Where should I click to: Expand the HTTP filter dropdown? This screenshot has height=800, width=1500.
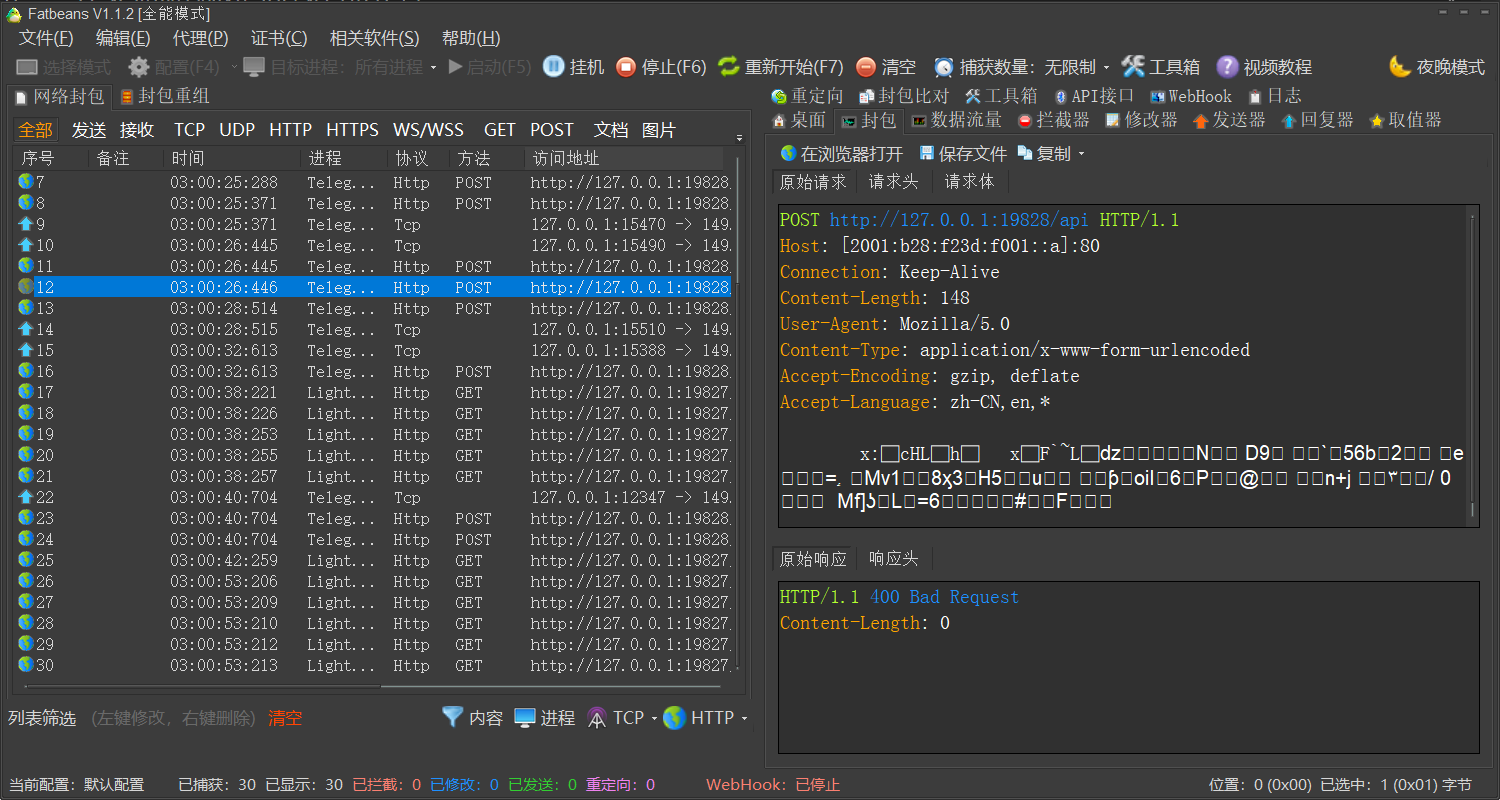[744, 718]
